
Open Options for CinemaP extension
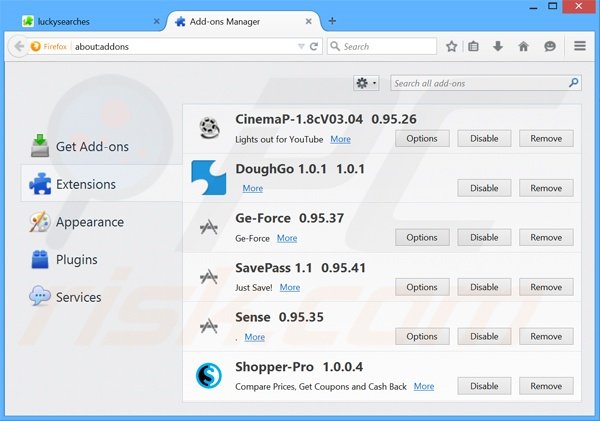(x=422, y=139)
